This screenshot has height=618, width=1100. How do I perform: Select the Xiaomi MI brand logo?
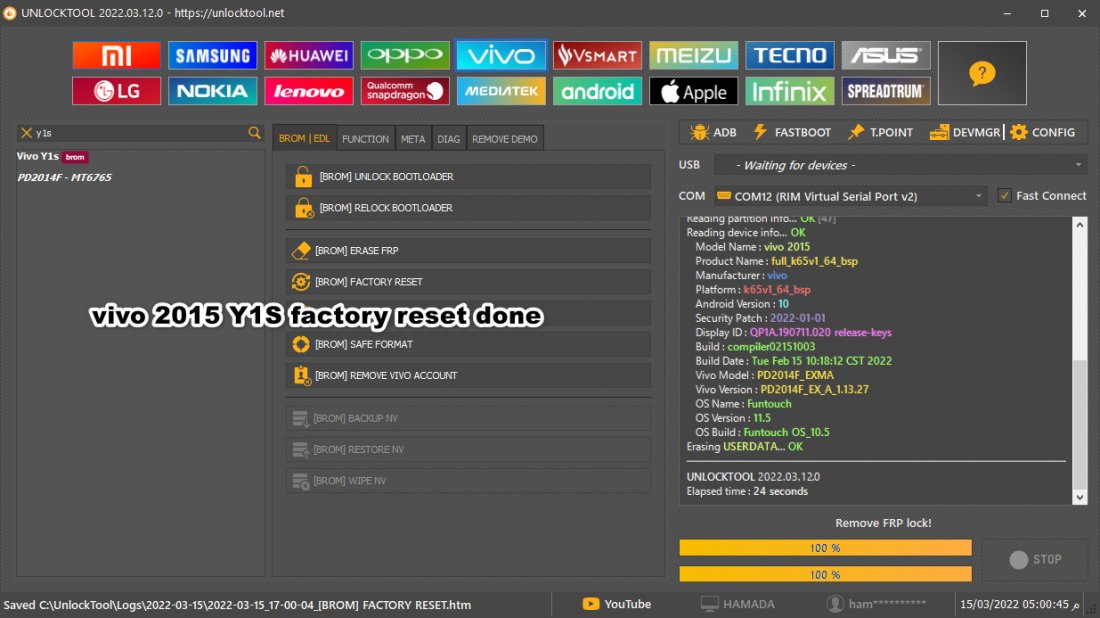pos(116,55)
